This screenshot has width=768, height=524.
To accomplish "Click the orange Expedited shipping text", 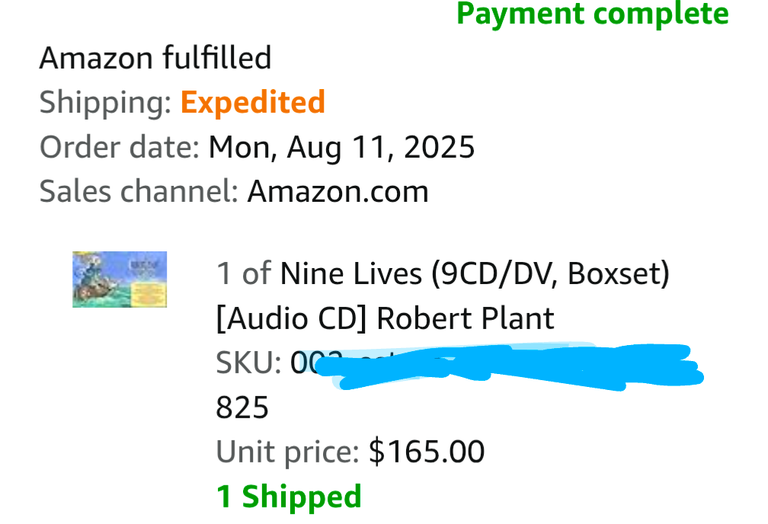I will tap(253, 102).
